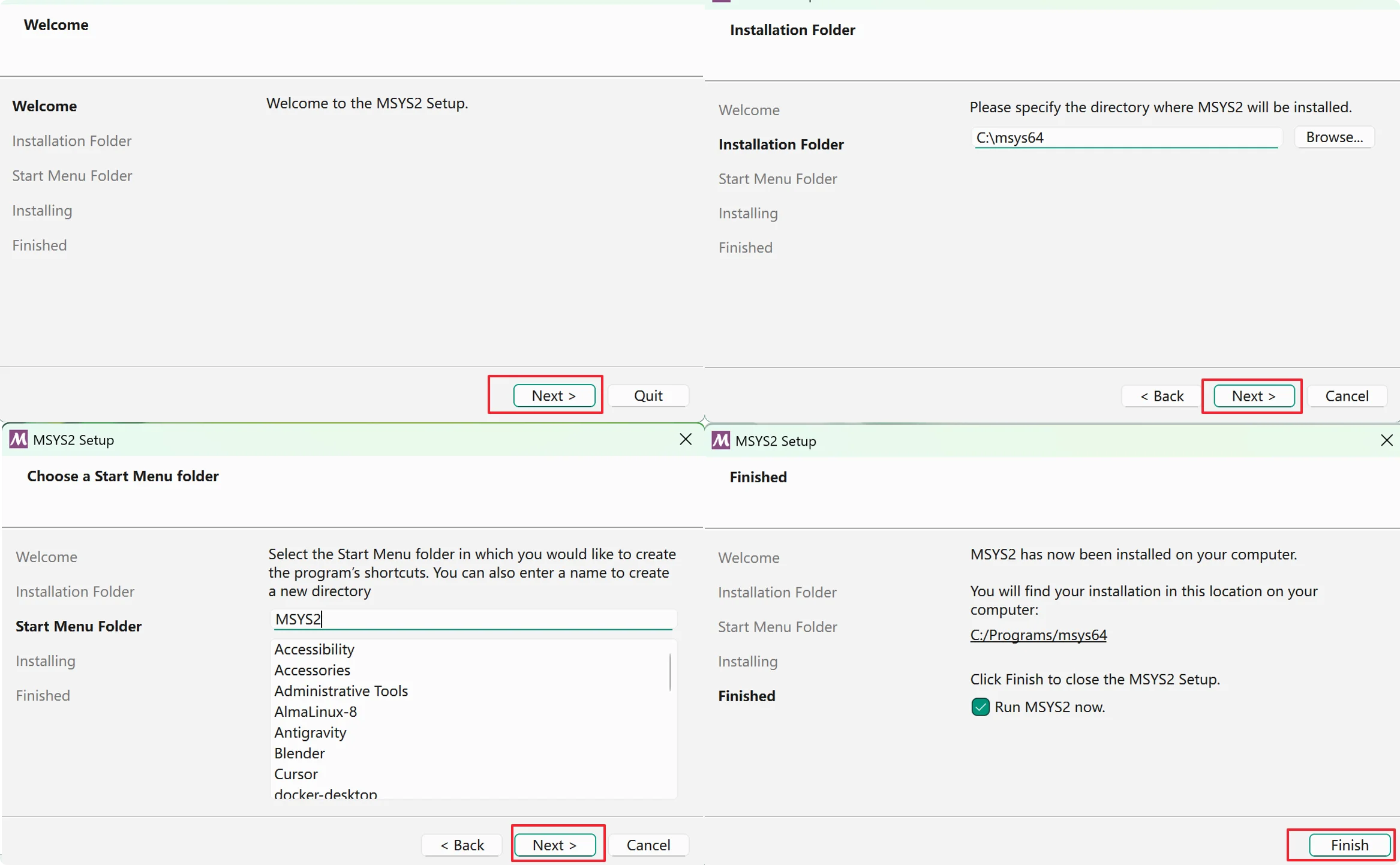Click the MSYS2 Start Menu folder name field
Viewport: 1400px width, 865px height.
(473, 619)
